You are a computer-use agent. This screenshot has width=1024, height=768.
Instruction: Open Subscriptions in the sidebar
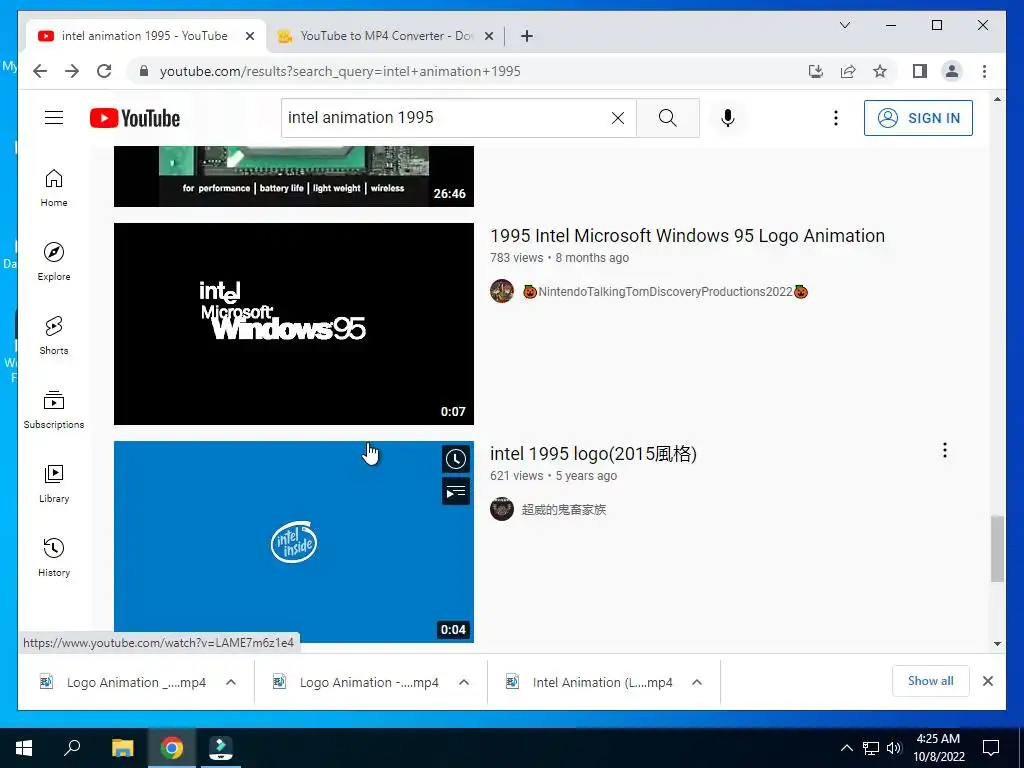[54, 409]
